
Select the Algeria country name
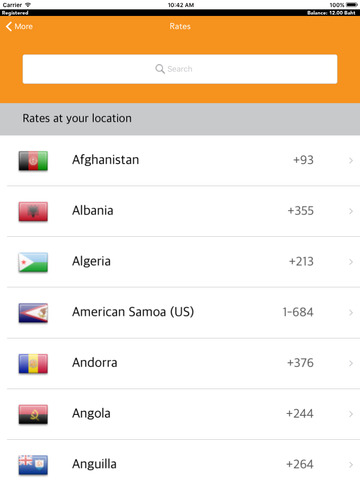click(x=91, y=262)
